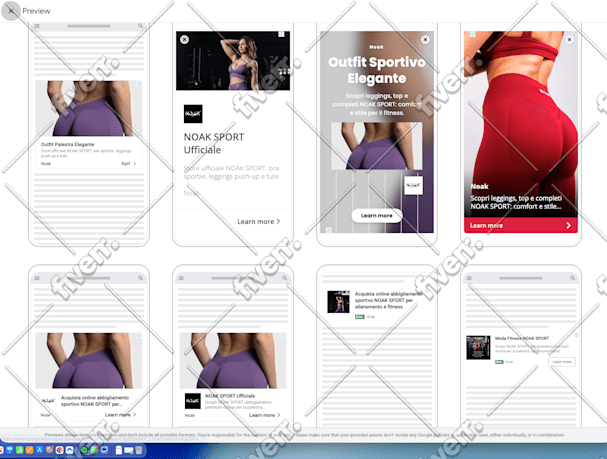This screenshot has height=459, width=607.
Task: Open Numbers from the dock
Action: (x=19, y=450)
